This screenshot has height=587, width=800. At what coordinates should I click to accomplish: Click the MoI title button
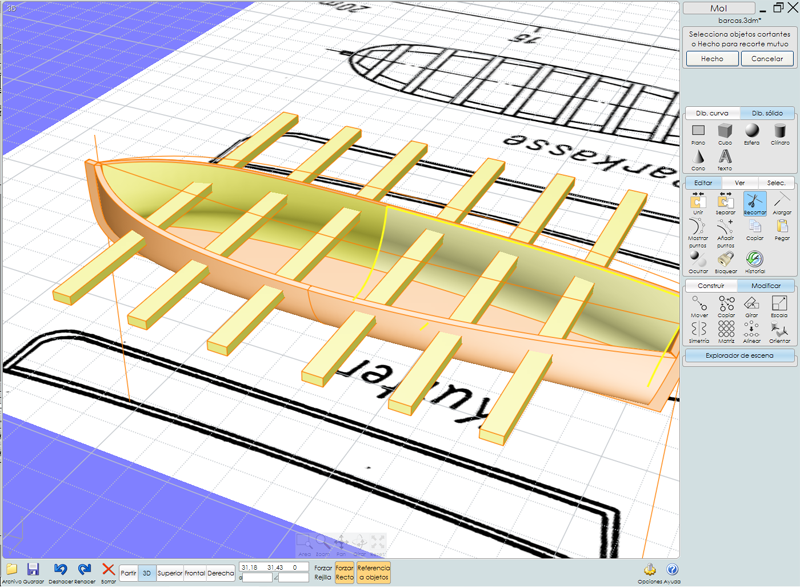pos(719,8)
